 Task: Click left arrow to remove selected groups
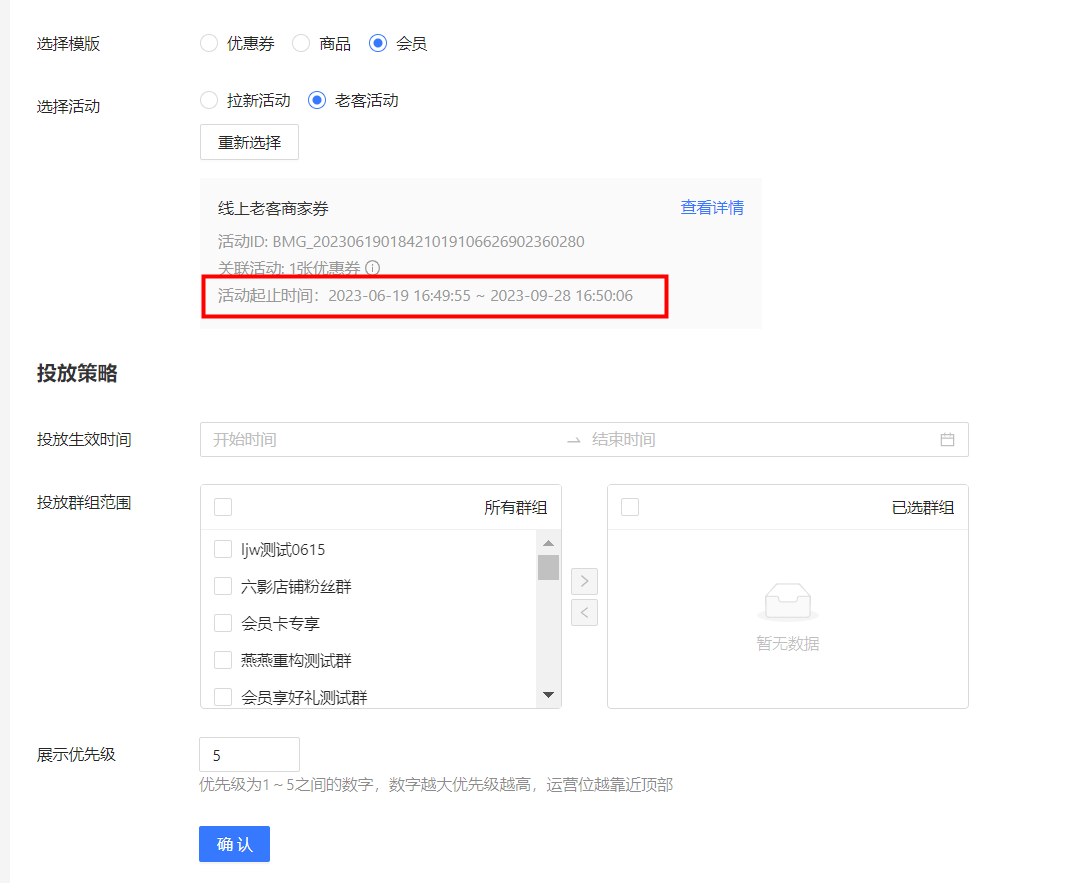tap(584, 612)
